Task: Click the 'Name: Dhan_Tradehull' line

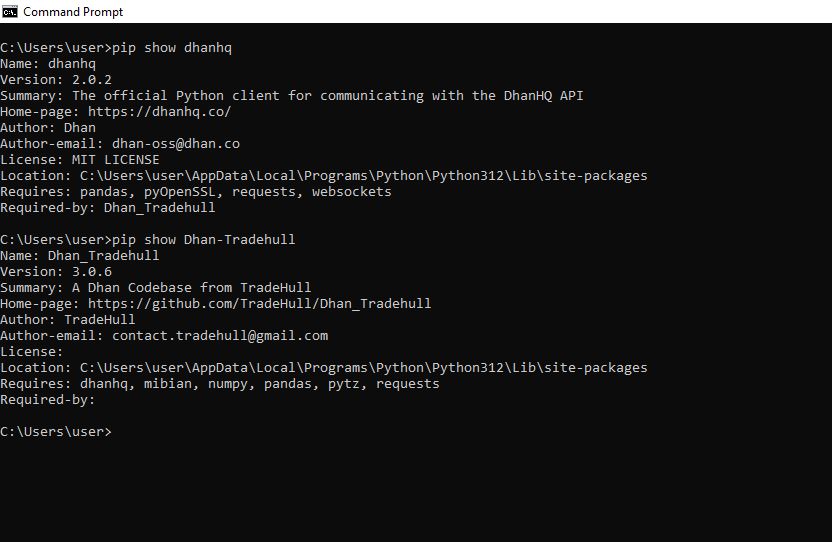Action: coord(79,255)
